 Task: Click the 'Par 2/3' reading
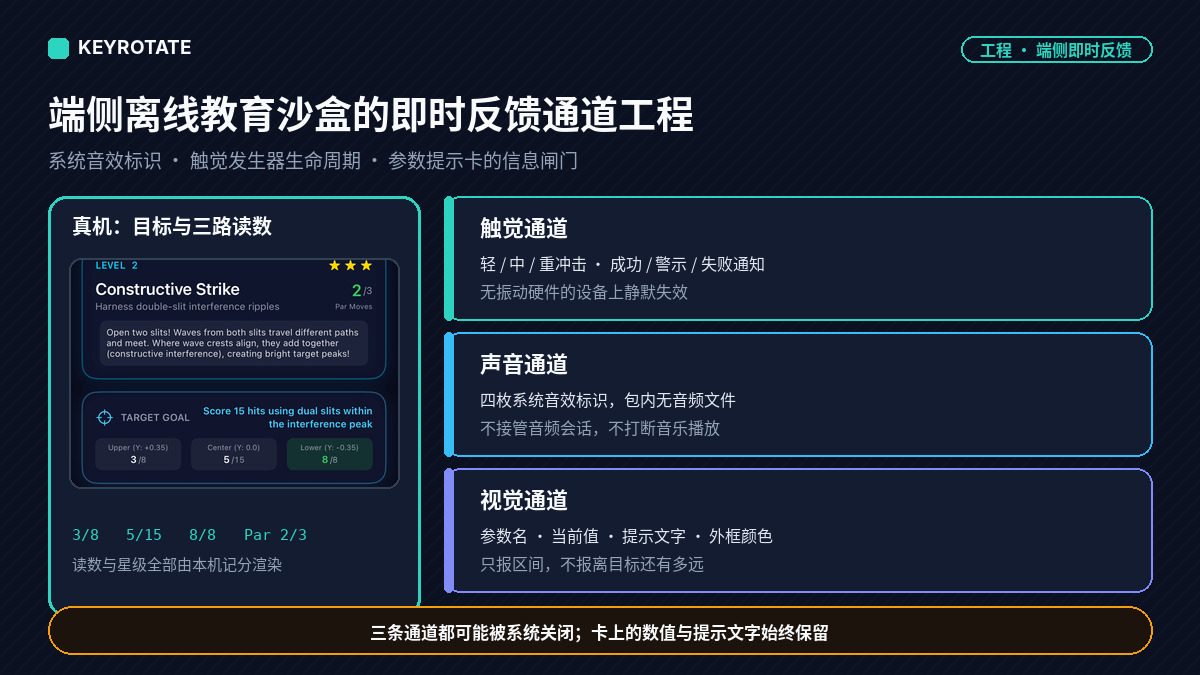275,535
